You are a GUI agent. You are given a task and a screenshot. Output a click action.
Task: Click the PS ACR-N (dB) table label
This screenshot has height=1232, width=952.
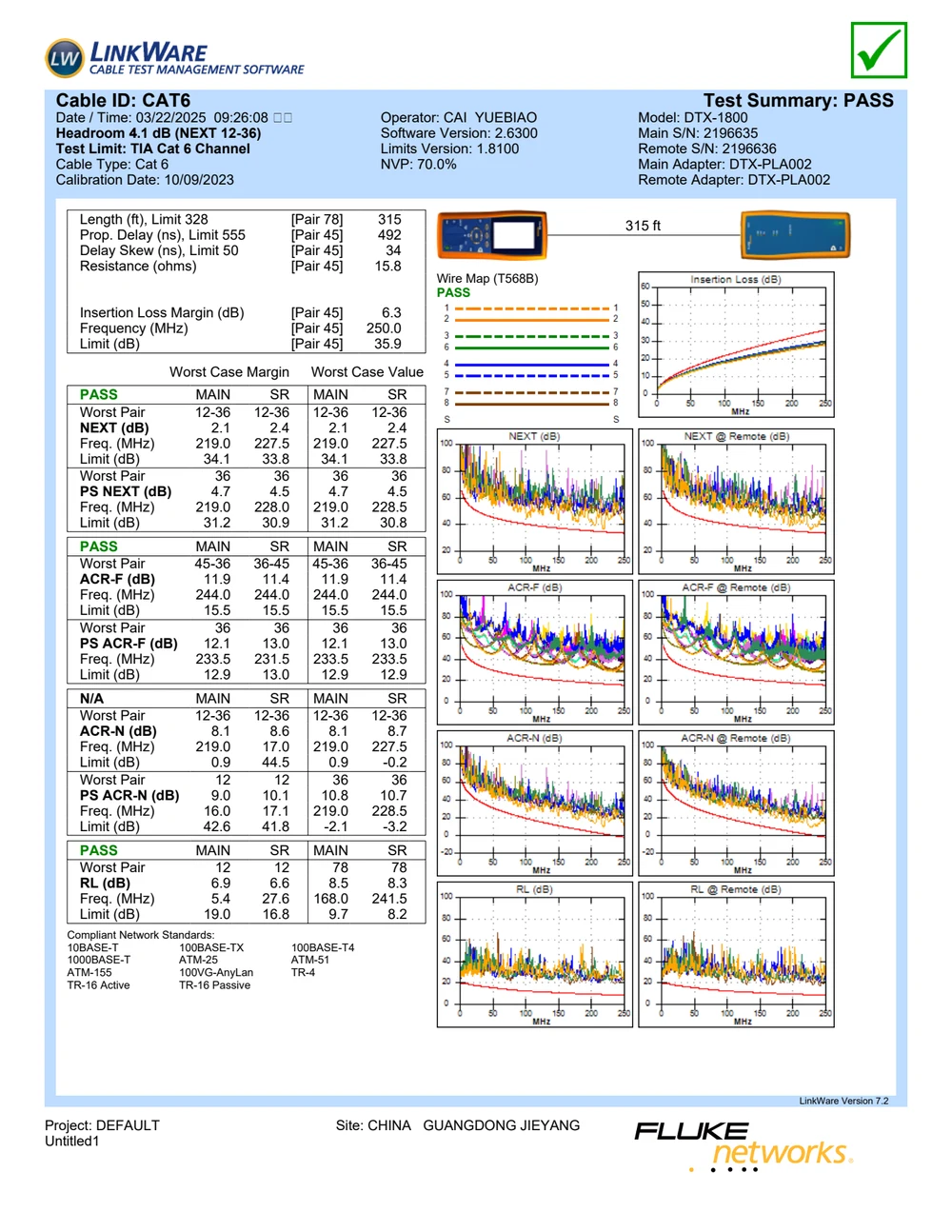pyautogui.click(x=129, y=795)
